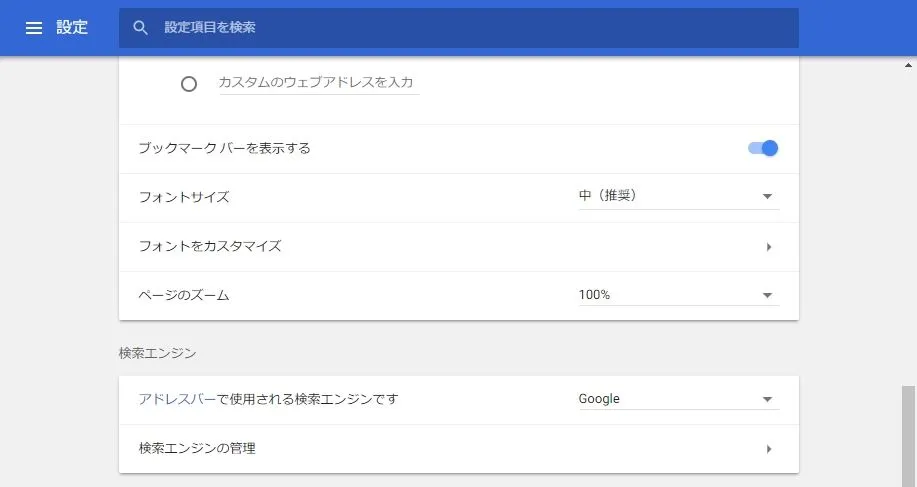
Task: Click the 検索エンジン section heading
Action: 157,353
